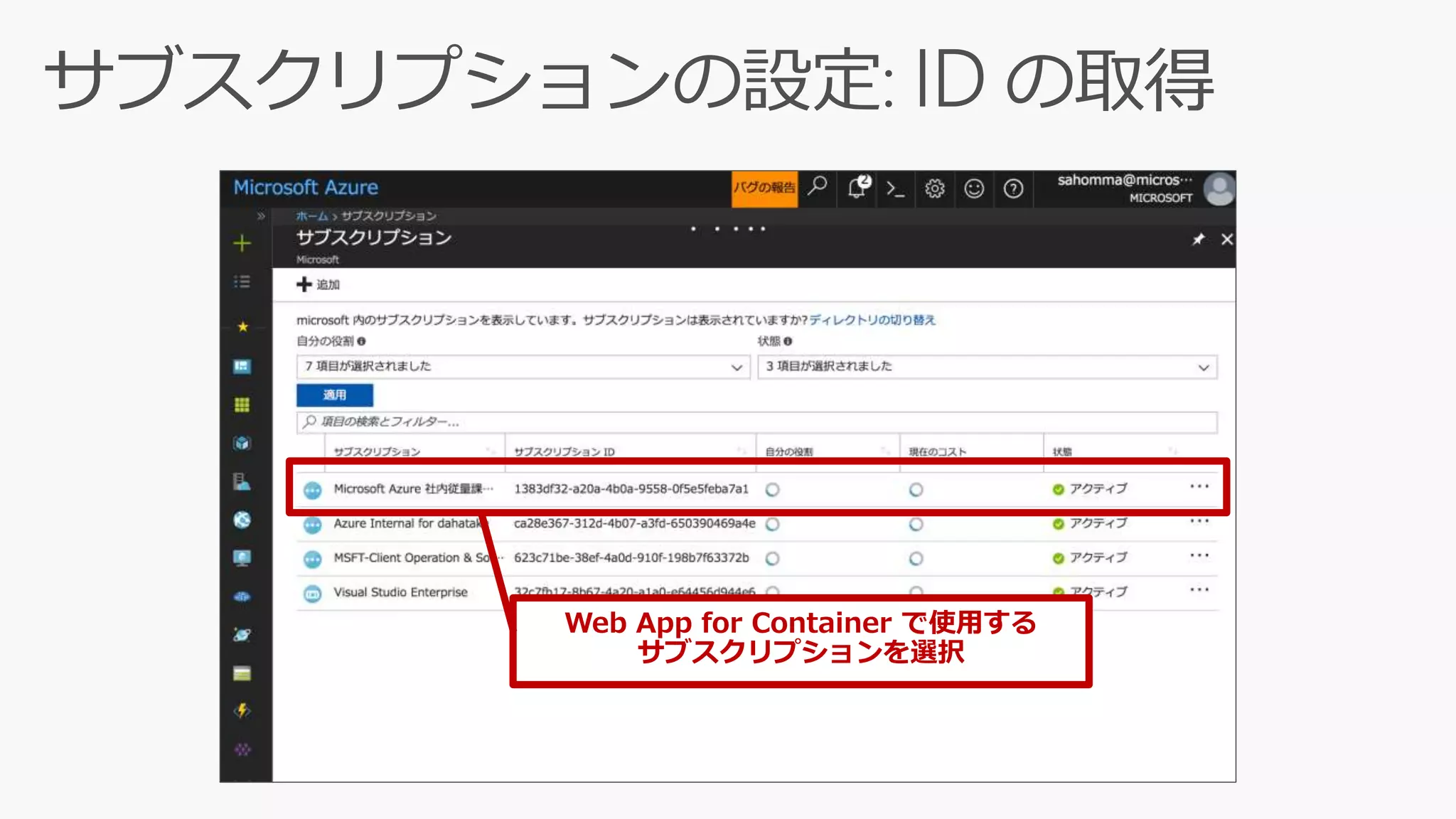Open Virtual machines monitor icon in sidebar
The height and width of the screenshot is (819, 1456).
point(242,558)
